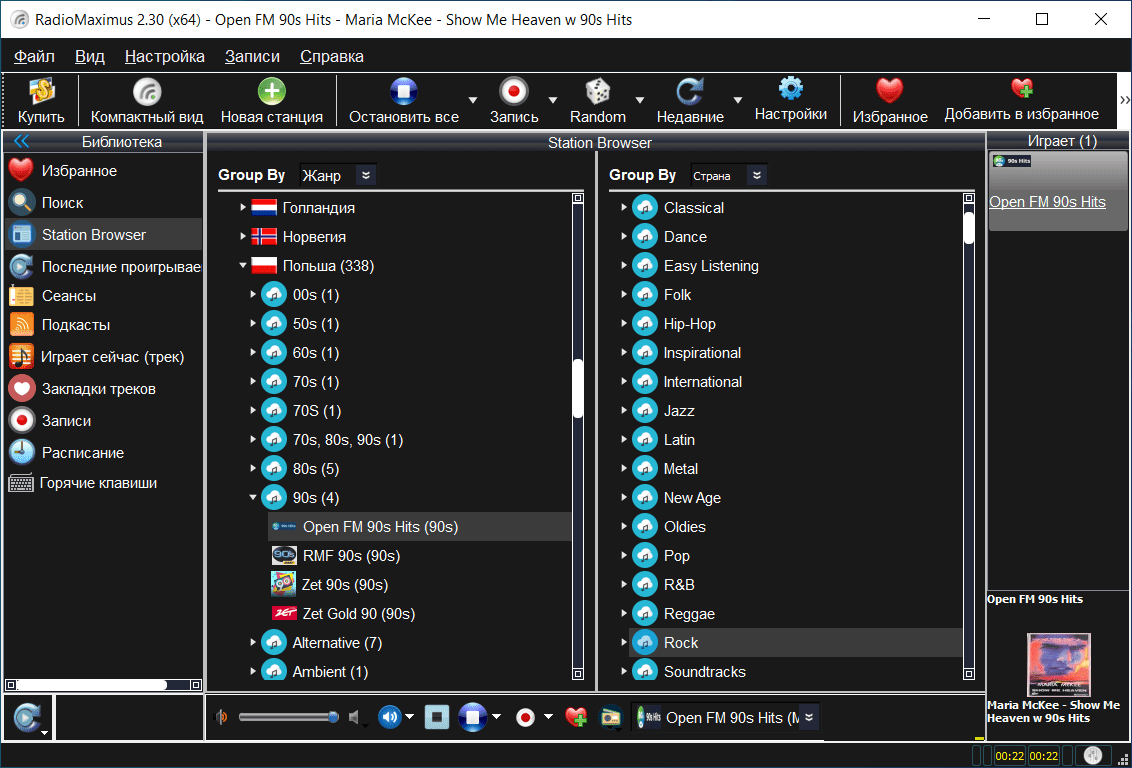Open Избранное heart icon in the toolbar
The image size is (1132, 768).
[x=890, y=92]
